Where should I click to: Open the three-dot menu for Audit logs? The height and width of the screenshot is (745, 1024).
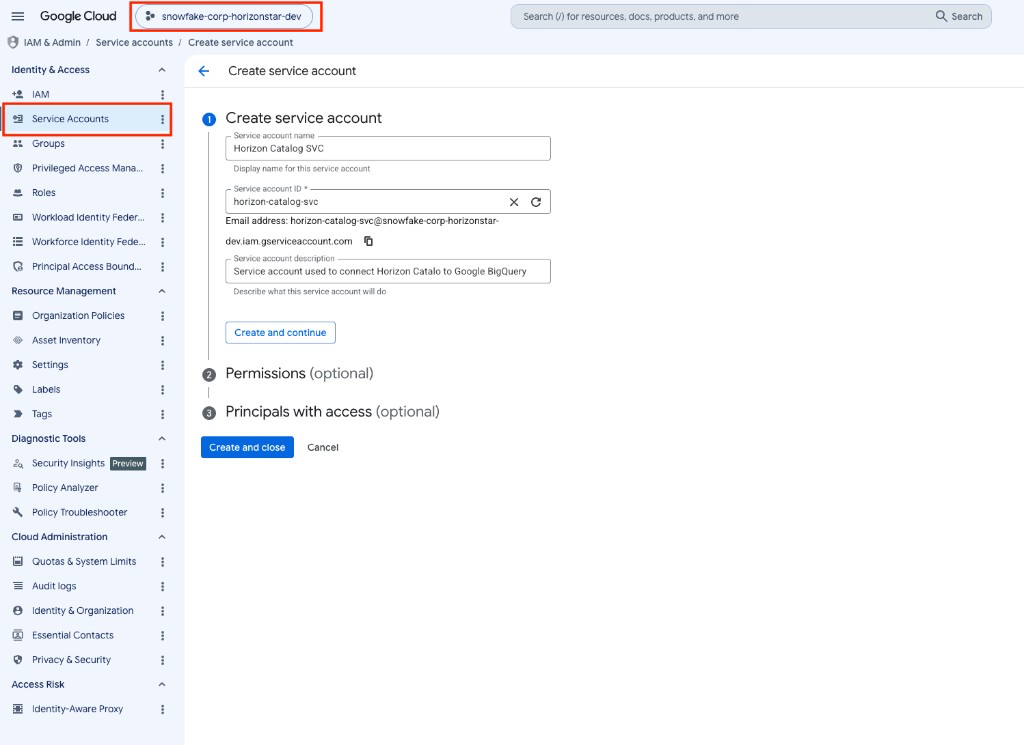(163, 586)
